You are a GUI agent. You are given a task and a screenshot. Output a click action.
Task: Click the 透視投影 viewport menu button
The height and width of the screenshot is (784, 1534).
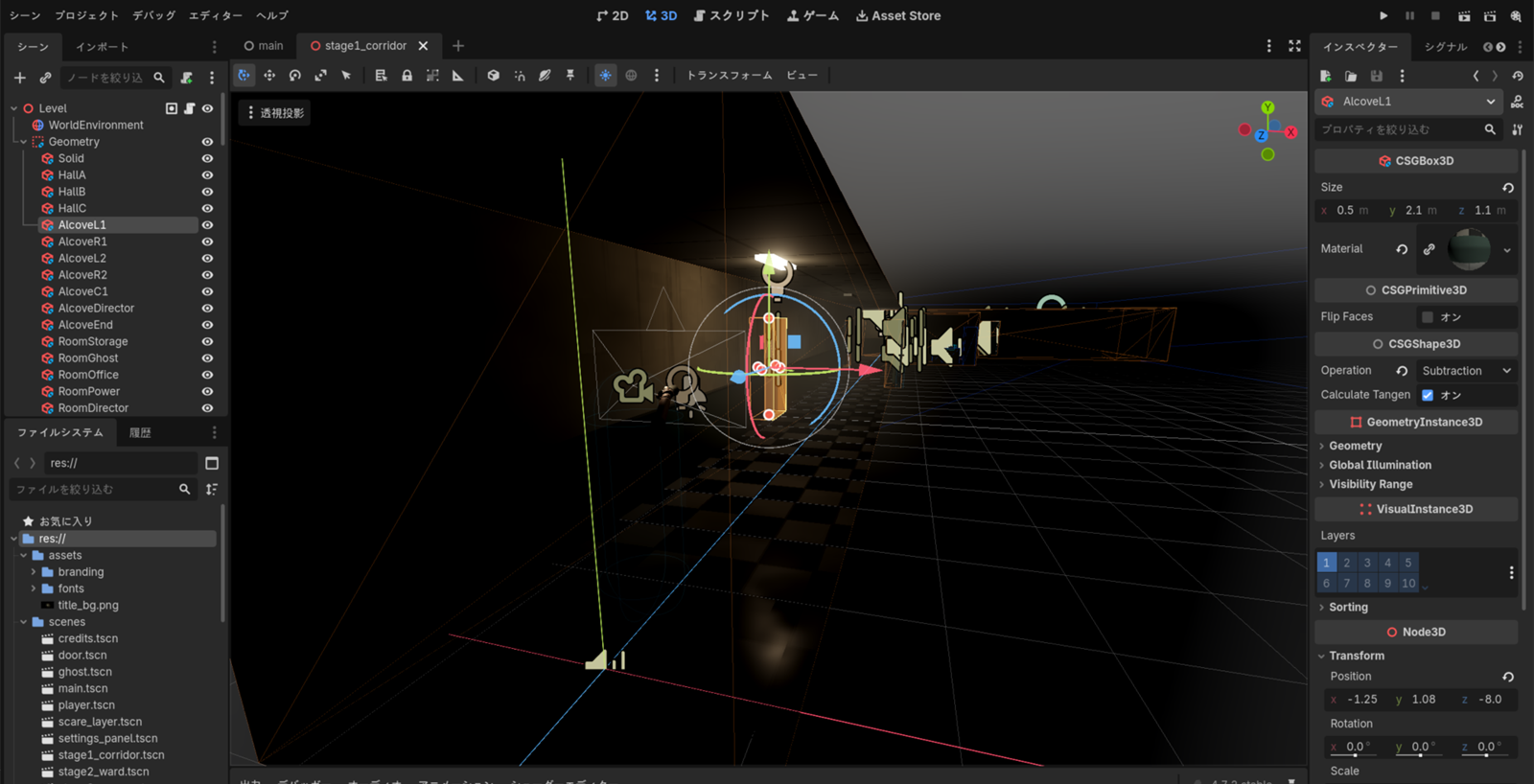click(275, 113)
